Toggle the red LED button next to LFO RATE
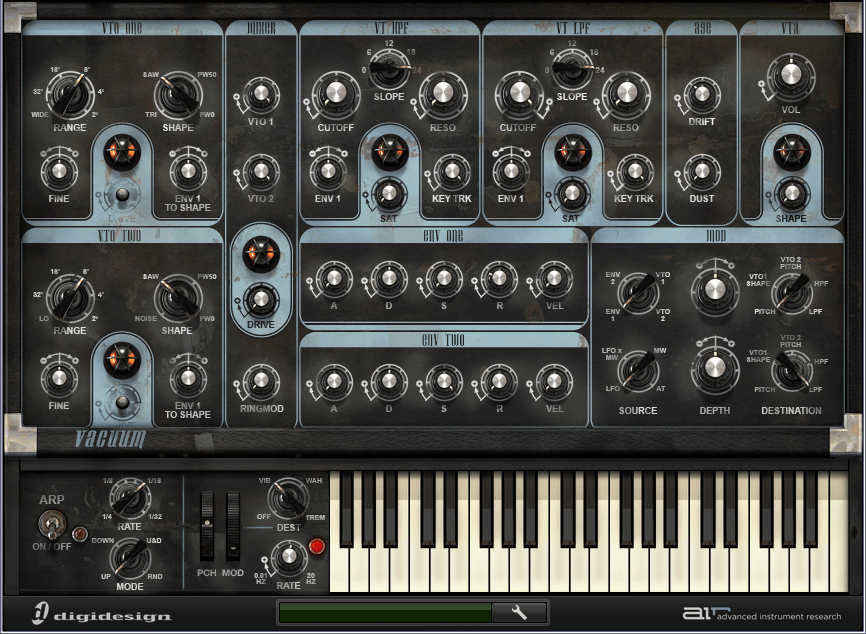This screenshot has height=634, width=866. (318, 546)
